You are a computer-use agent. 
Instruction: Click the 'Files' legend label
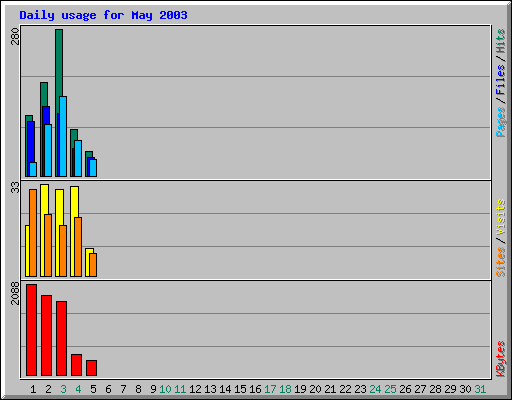click(x=501, y=79)
